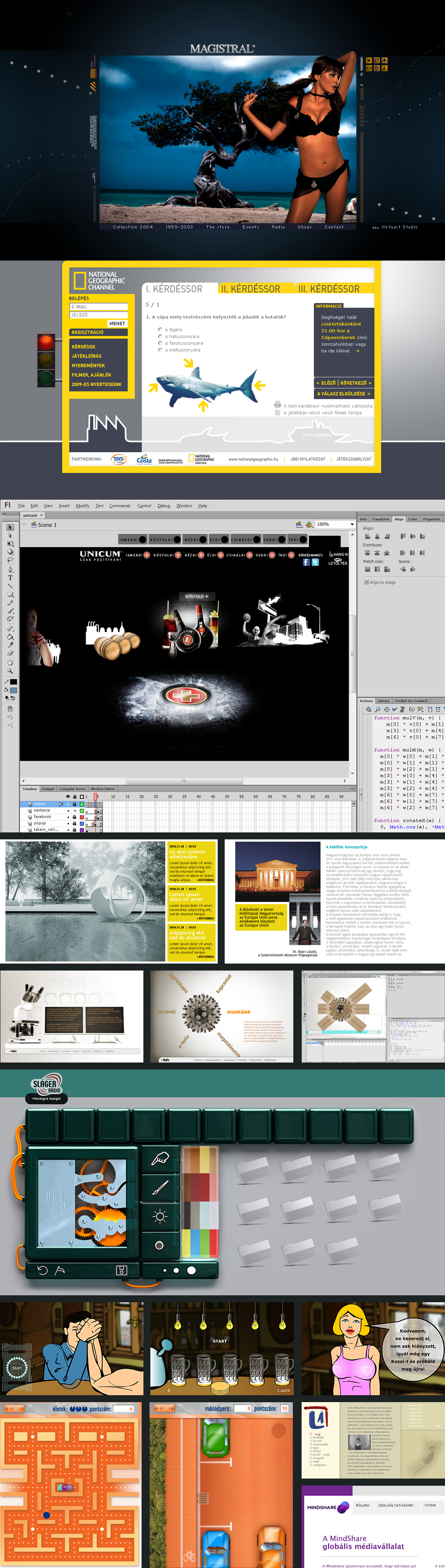Open the Commands menu in Flash

click(120, 506)
